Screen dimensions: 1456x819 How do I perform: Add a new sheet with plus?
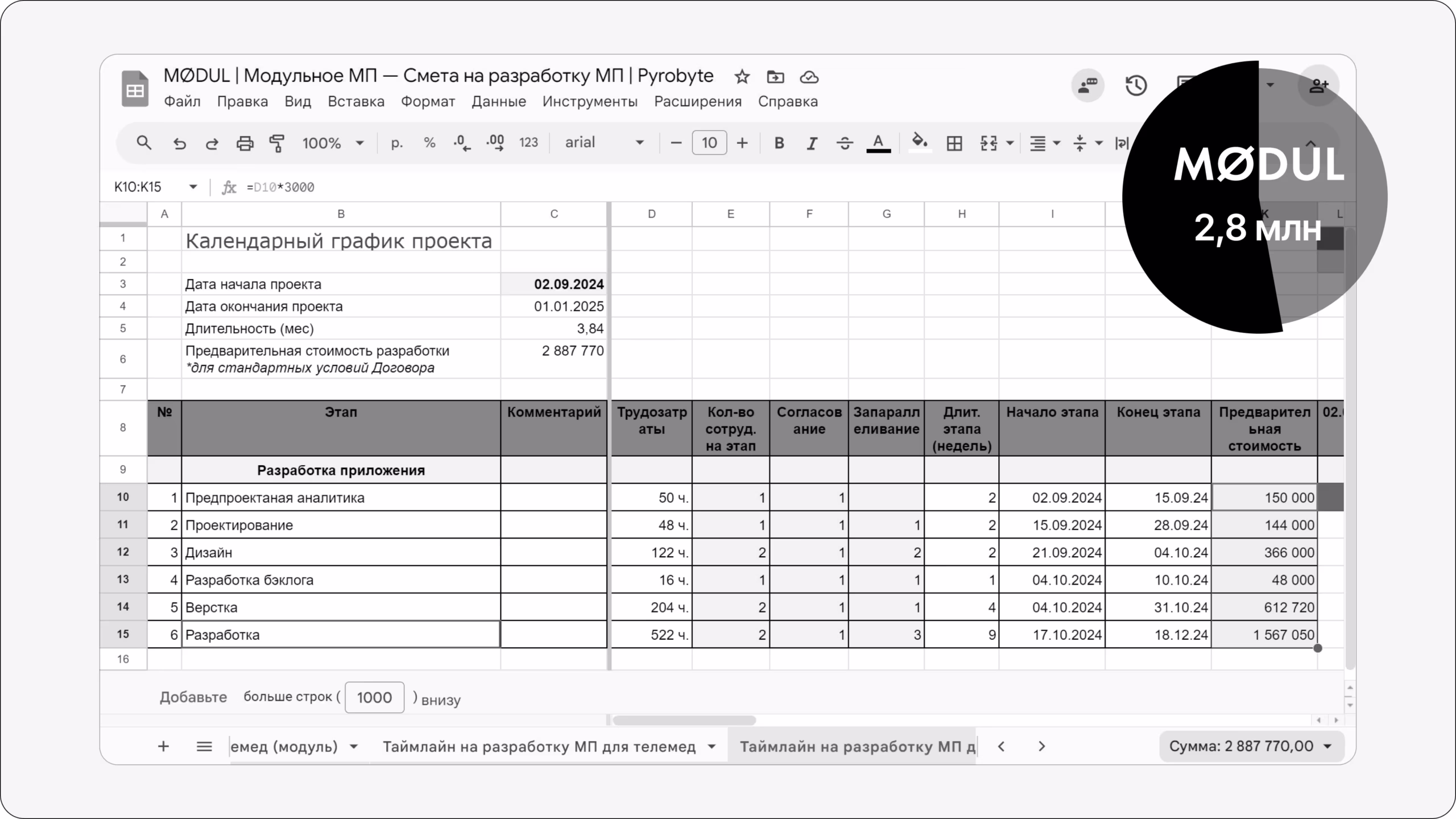tap(163, 746)
